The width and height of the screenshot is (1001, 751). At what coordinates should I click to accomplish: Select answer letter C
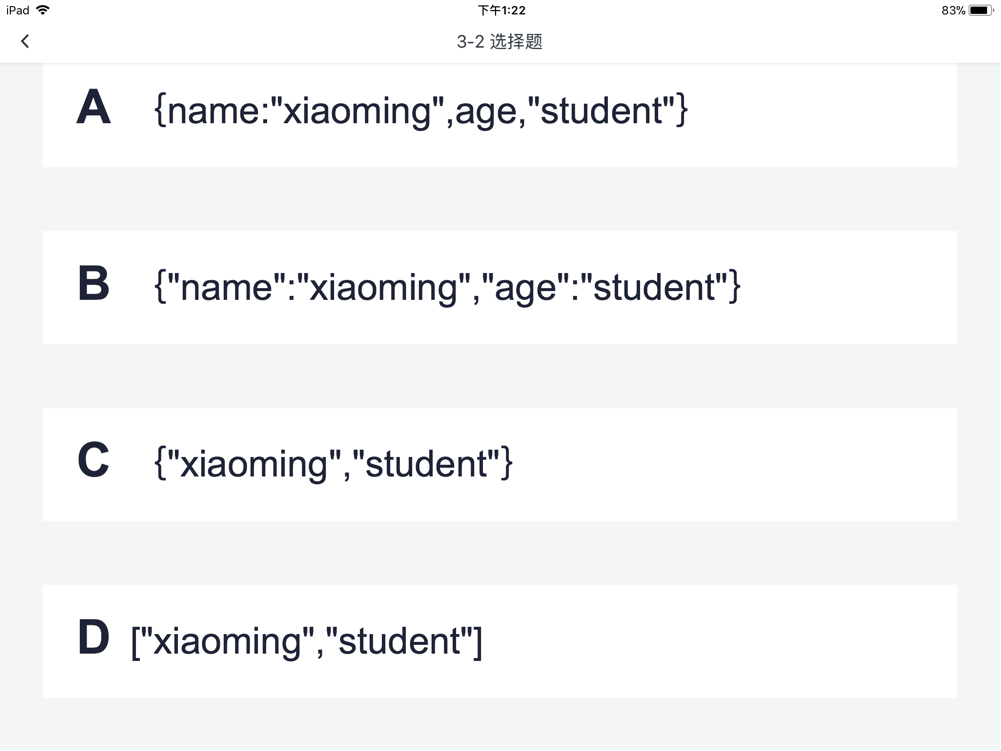tap(93, 462)
